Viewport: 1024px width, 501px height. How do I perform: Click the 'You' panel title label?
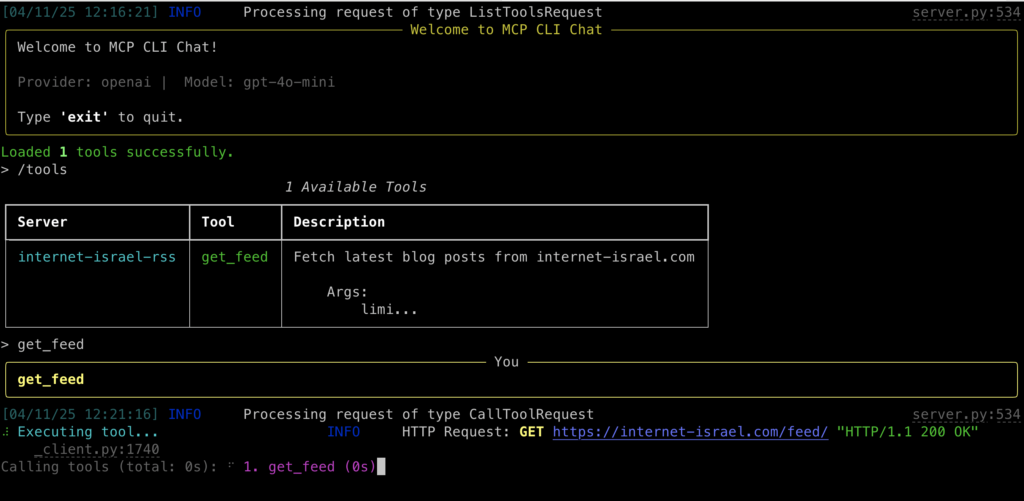506,361
